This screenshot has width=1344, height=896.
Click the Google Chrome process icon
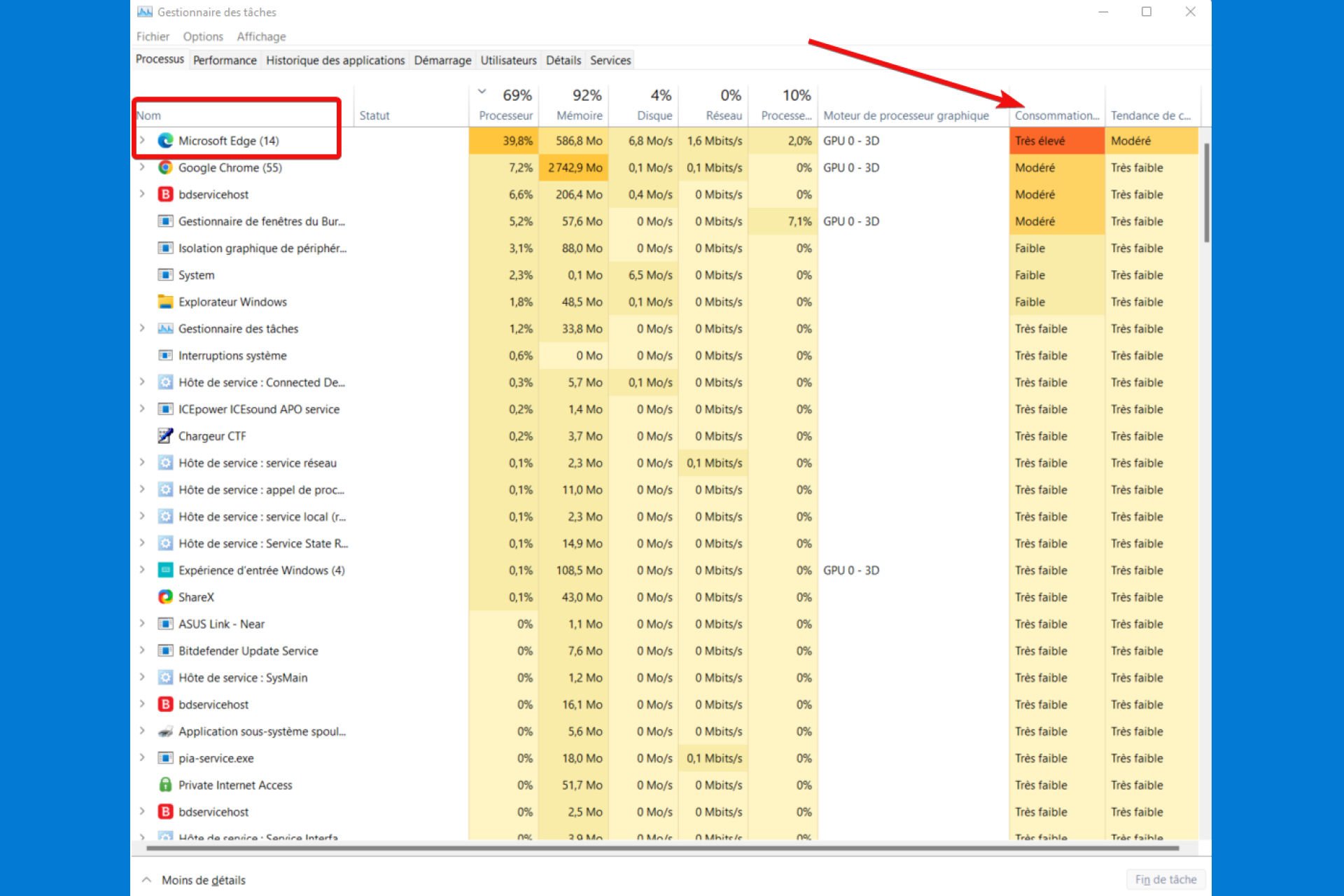(165, 167)
